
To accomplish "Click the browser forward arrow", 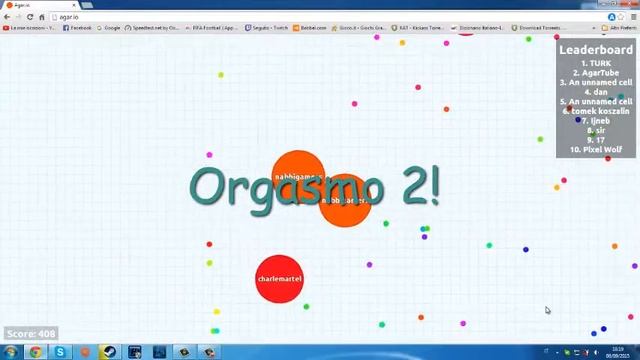I will click(18, 17).
